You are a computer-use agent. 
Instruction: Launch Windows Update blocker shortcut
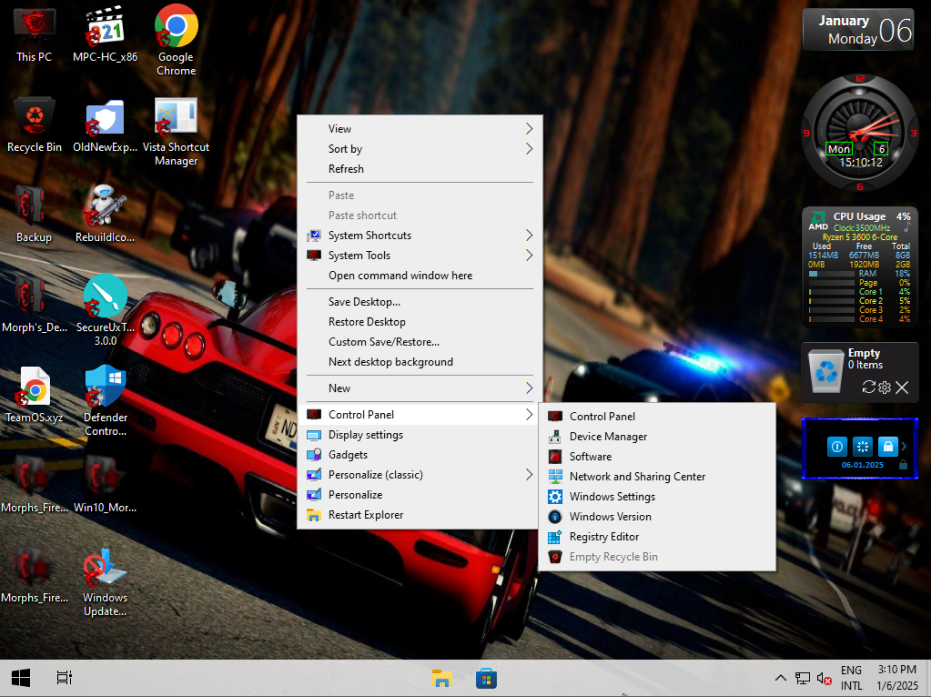click(x=105, y=582)
